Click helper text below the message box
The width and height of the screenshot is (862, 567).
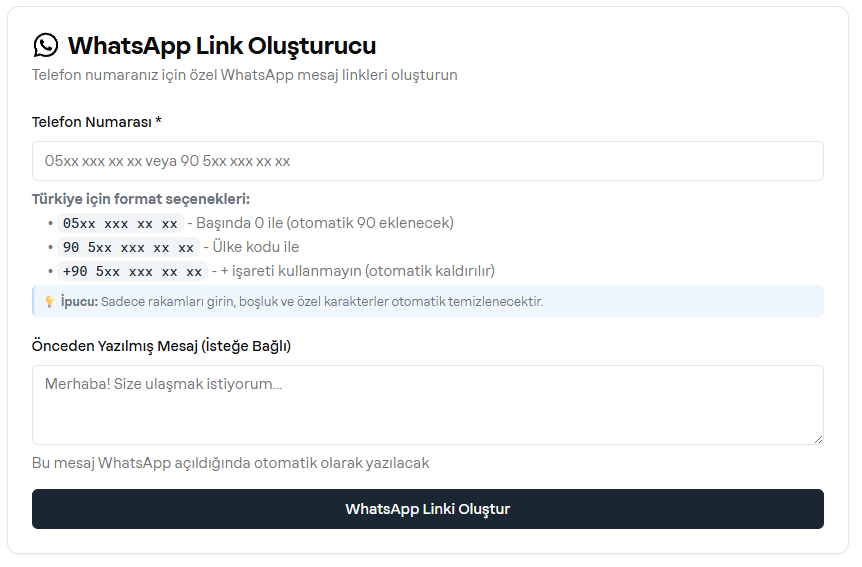click(x=230, y=463)
